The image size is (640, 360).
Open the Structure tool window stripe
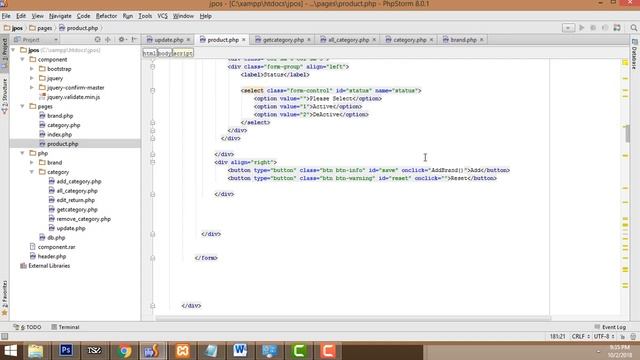[x=4, y=96]
